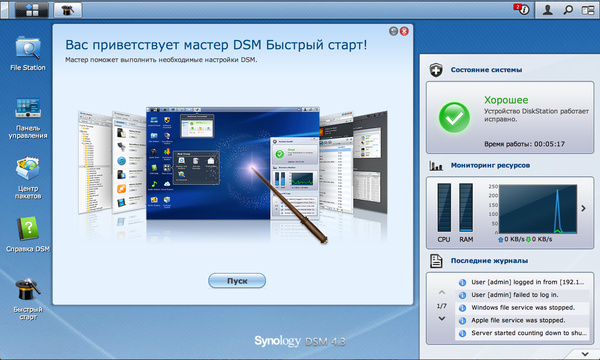Click 'Время работы: 00:05:17' text
The height and width of the screenshot is (360, 600).
[524, 144]
